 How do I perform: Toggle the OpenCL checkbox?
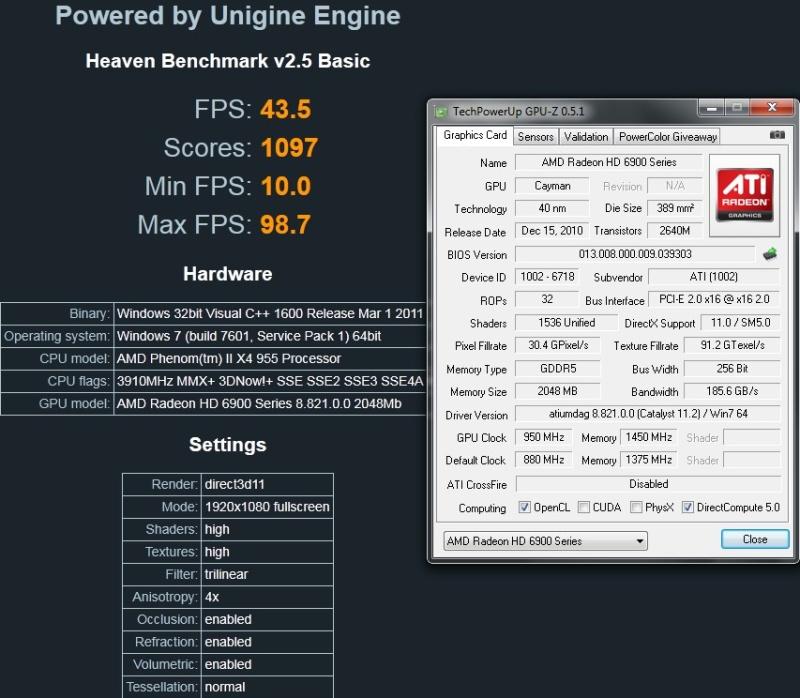[x=524, y=507]
